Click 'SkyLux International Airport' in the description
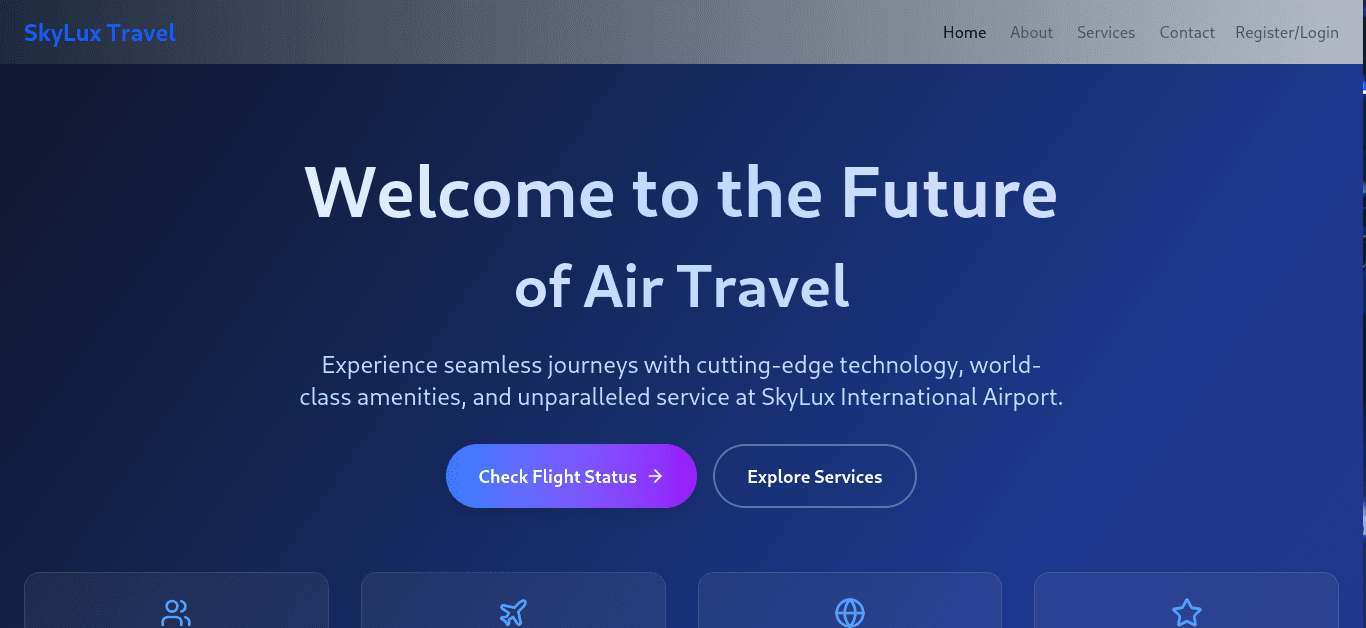This screenshot has height=628, width=1366. click(908, 397)
